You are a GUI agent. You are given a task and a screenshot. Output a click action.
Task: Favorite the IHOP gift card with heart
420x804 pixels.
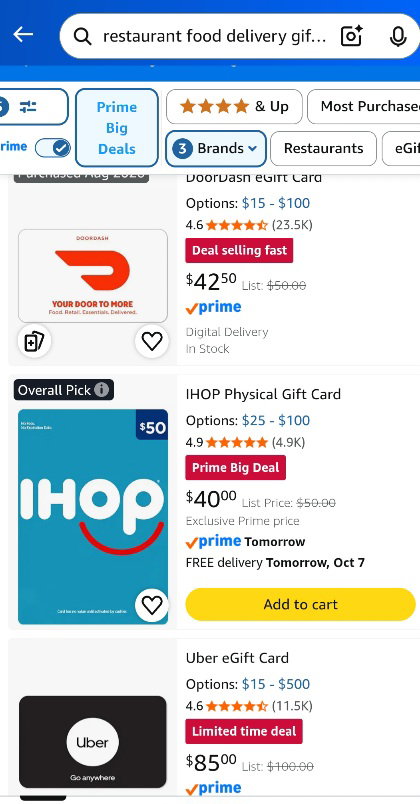click(x=152, y=606)
